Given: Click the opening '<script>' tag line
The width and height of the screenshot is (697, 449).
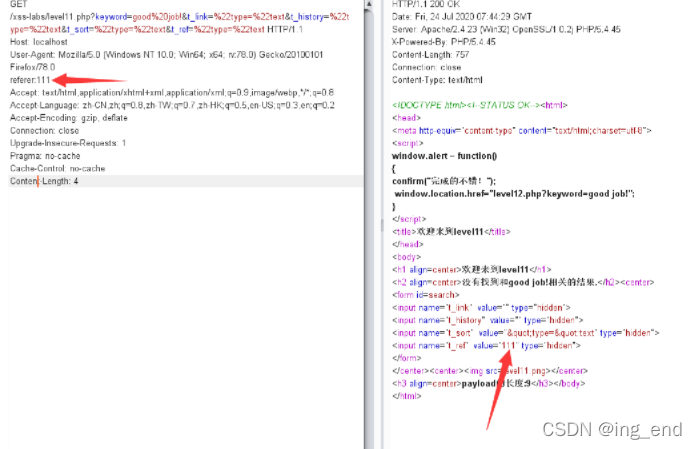Looking at the screenshot, I should pos(408,143).
